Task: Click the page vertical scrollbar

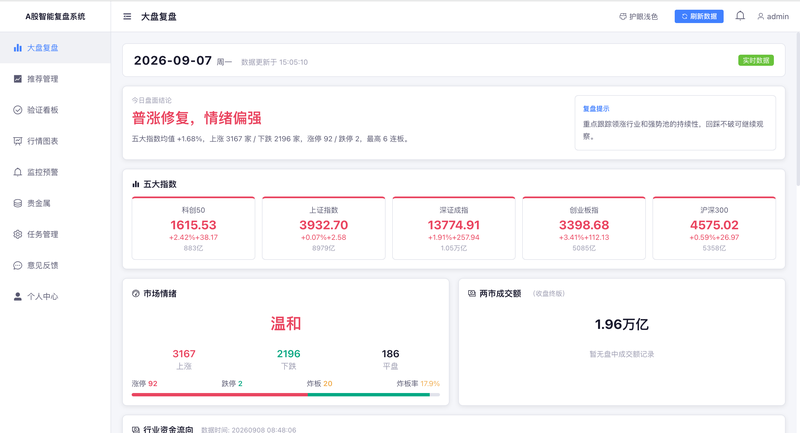Action: 798,108
